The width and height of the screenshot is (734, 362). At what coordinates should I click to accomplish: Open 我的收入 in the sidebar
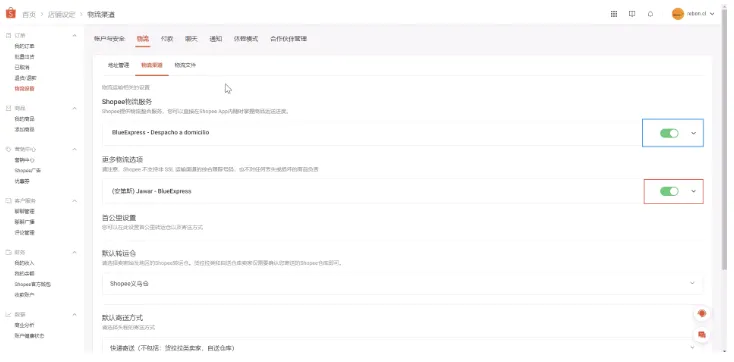point(24,263)
